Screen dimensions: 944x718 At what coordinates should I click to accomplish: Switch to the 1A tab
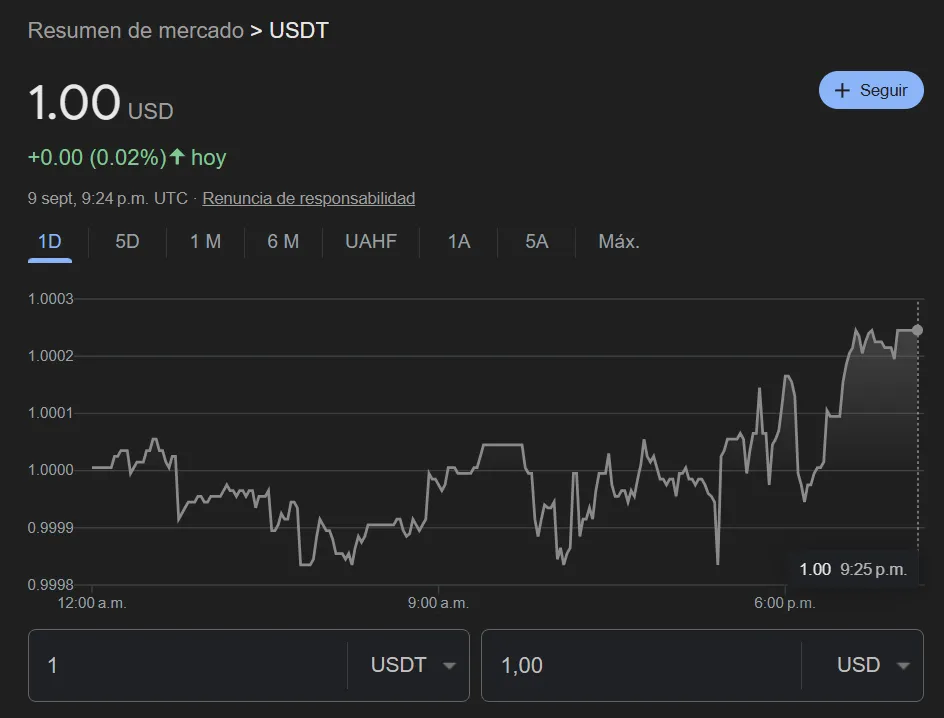coord(459,241)
